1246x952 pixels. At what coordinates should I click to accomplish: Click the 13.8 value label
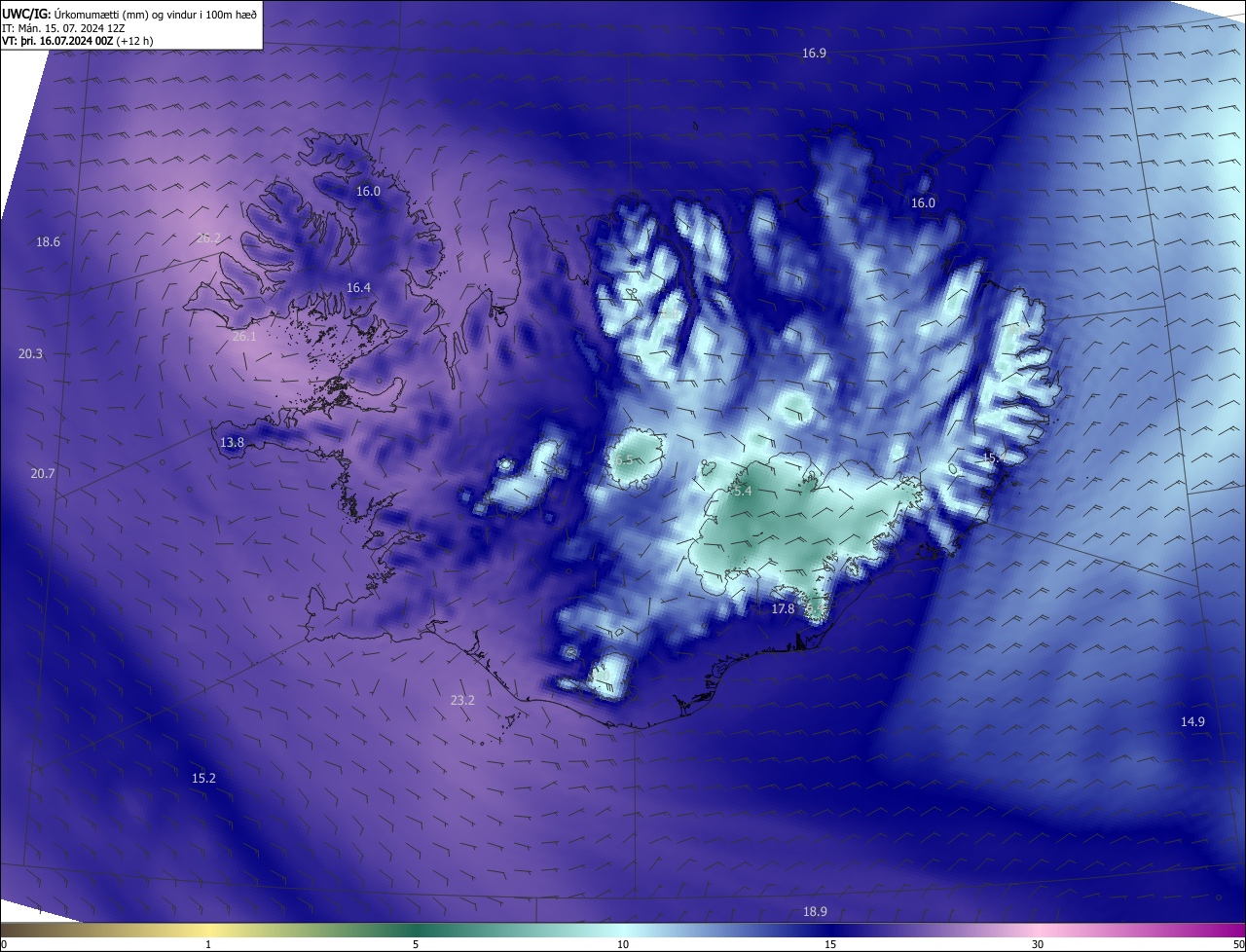pyautogui.click(x=232, y=443)
